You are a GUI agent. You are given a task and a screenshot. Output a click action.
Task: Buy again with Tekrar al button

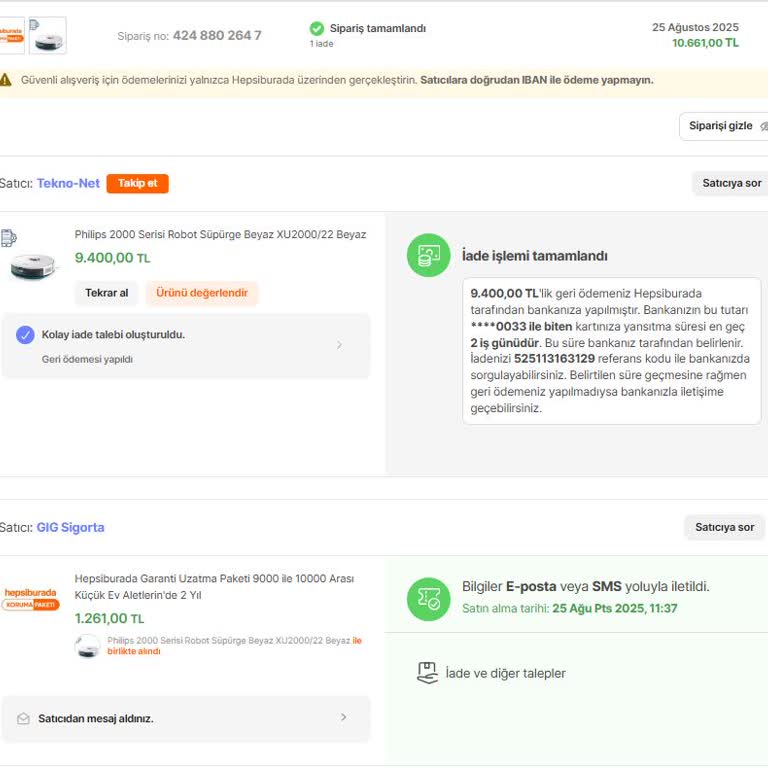click(106, 293)
